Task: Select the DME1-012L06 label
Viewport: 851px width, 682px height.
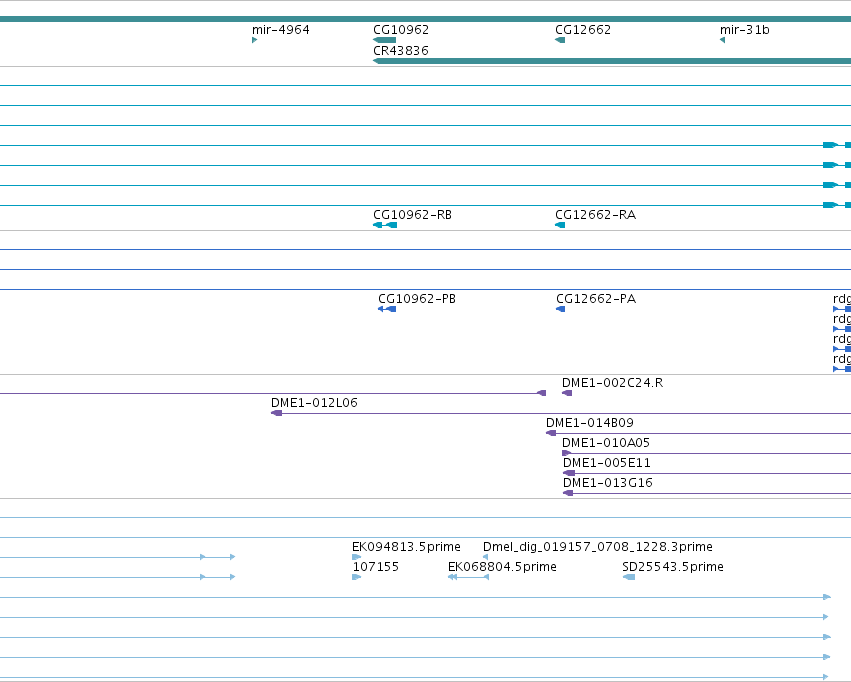Action: [x=314, y=403]
